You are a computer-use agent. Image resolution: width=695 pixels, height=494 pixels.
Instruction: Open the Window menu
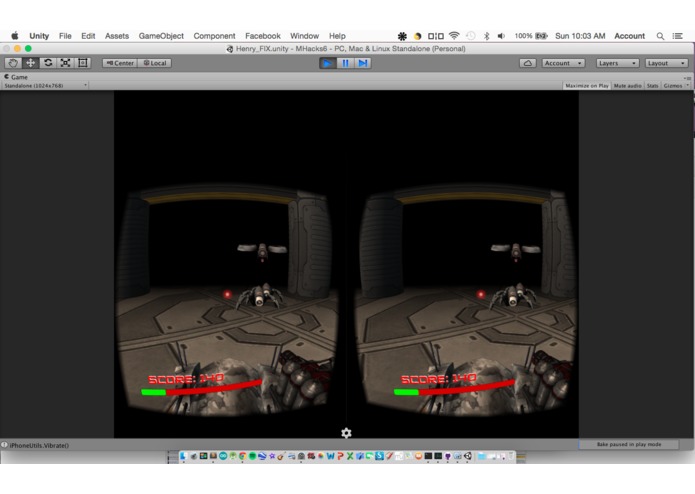coord(305,36)
